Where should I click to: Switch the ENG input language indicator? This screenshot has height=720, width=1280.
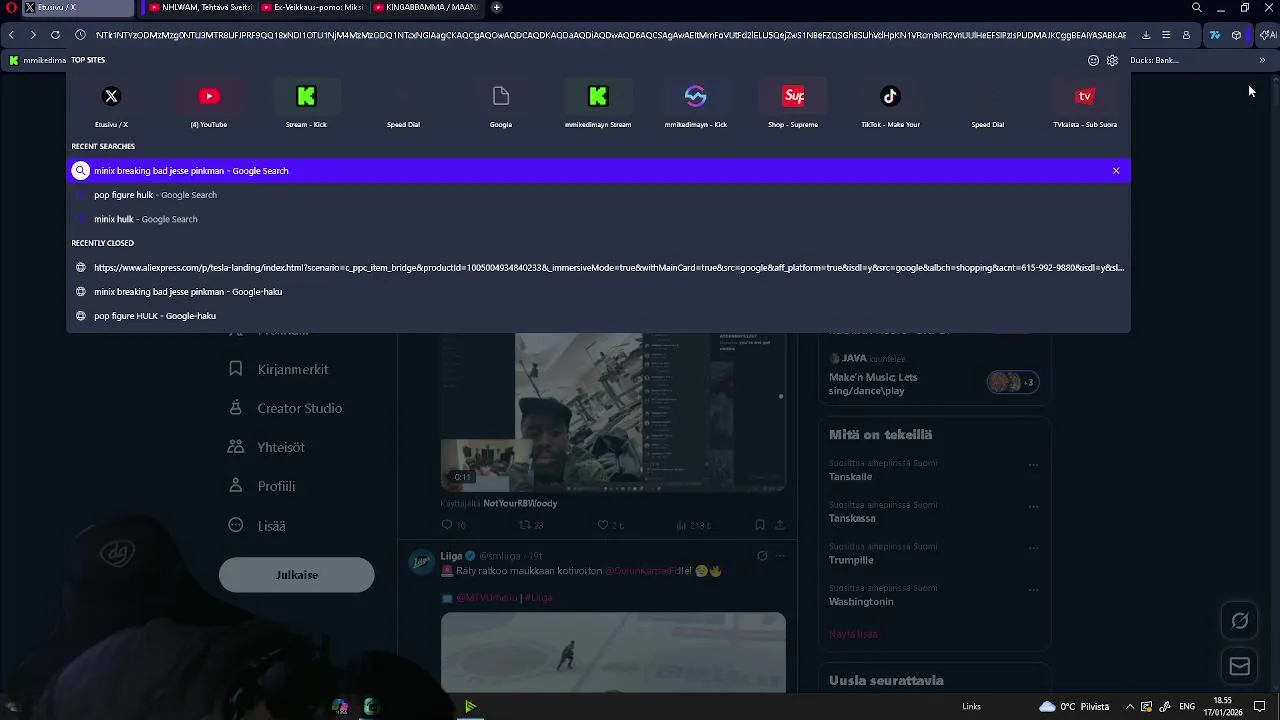click(x=1187, y=707)
